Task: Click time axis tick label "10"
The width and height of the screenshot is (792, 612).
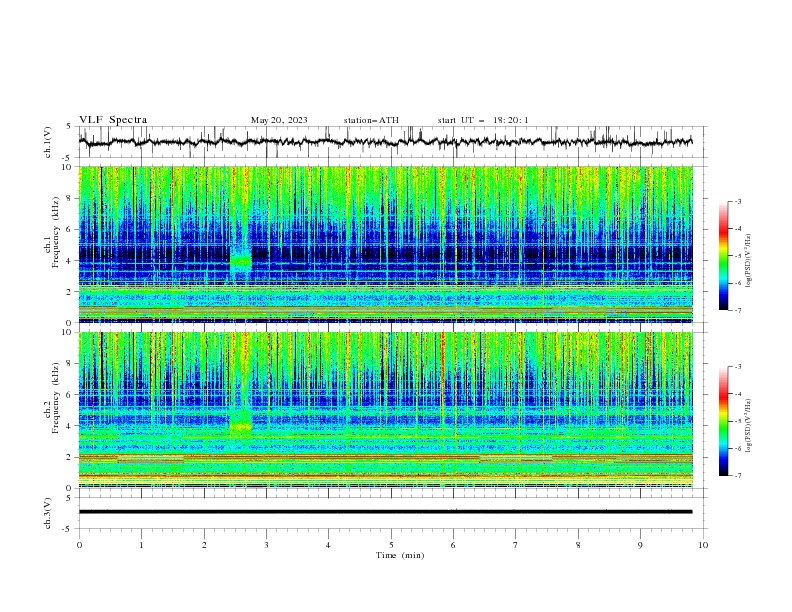Action: coord(703,545)
